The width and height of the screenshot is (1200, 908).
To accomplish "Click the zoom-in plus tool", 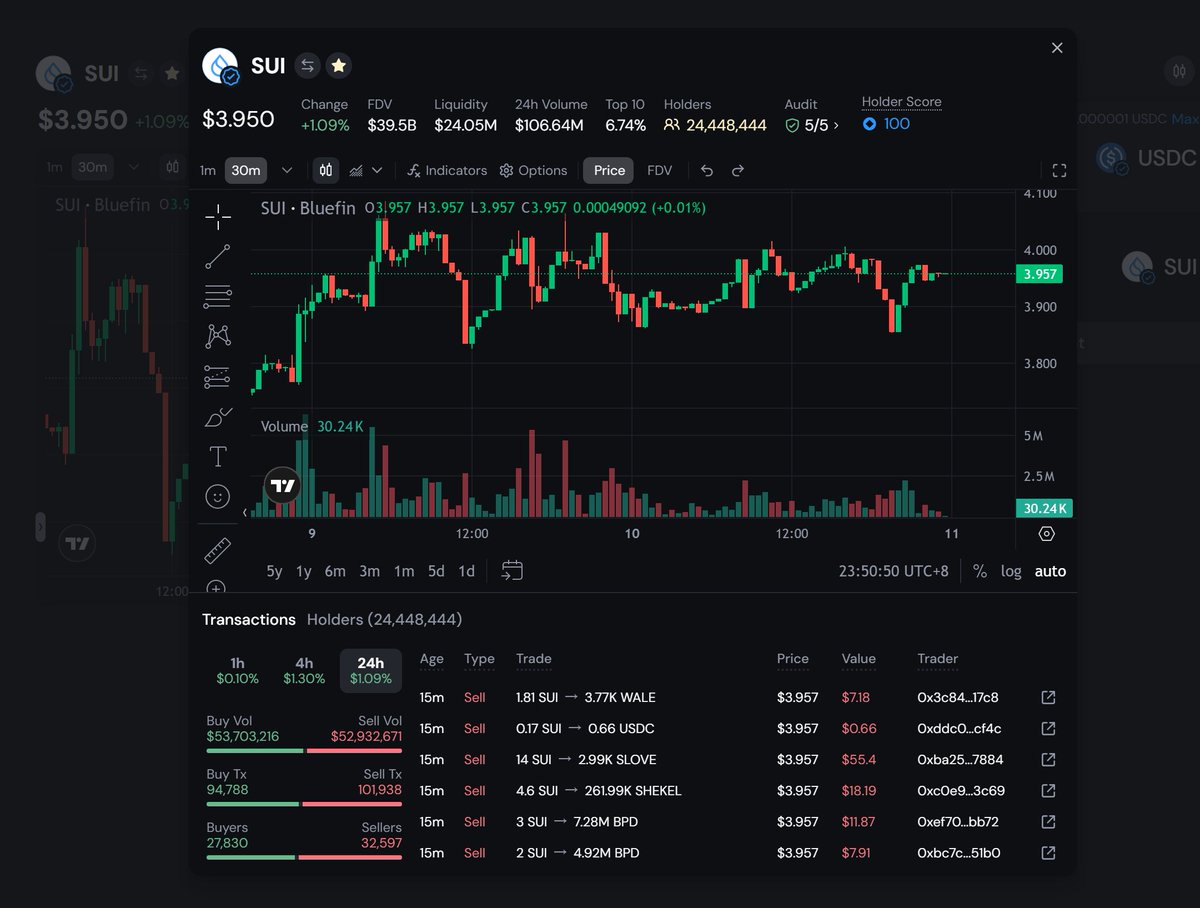I will click(217, 586).
